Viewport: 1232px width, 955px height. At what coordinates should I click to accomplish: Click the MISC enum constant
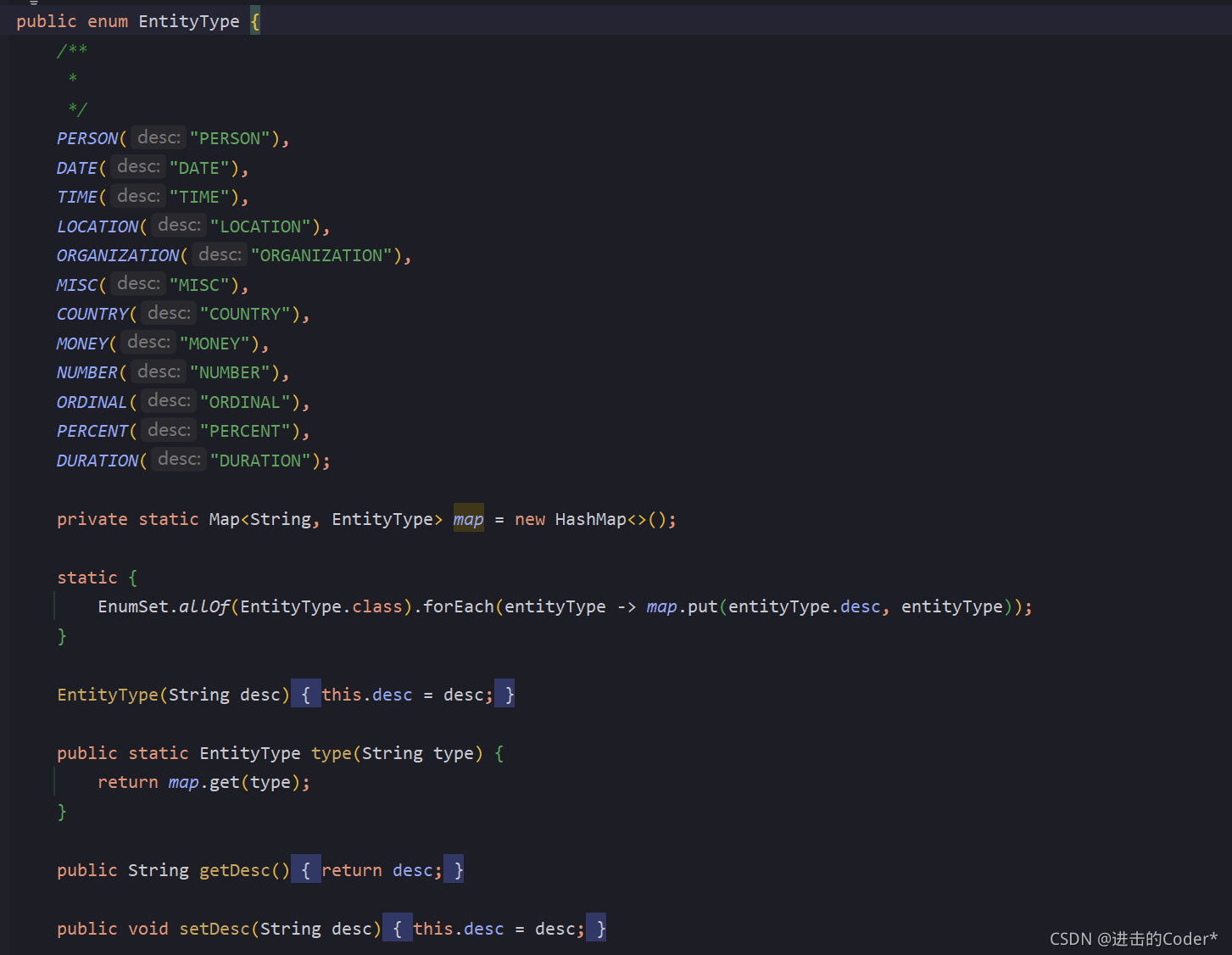coord(77,285)
